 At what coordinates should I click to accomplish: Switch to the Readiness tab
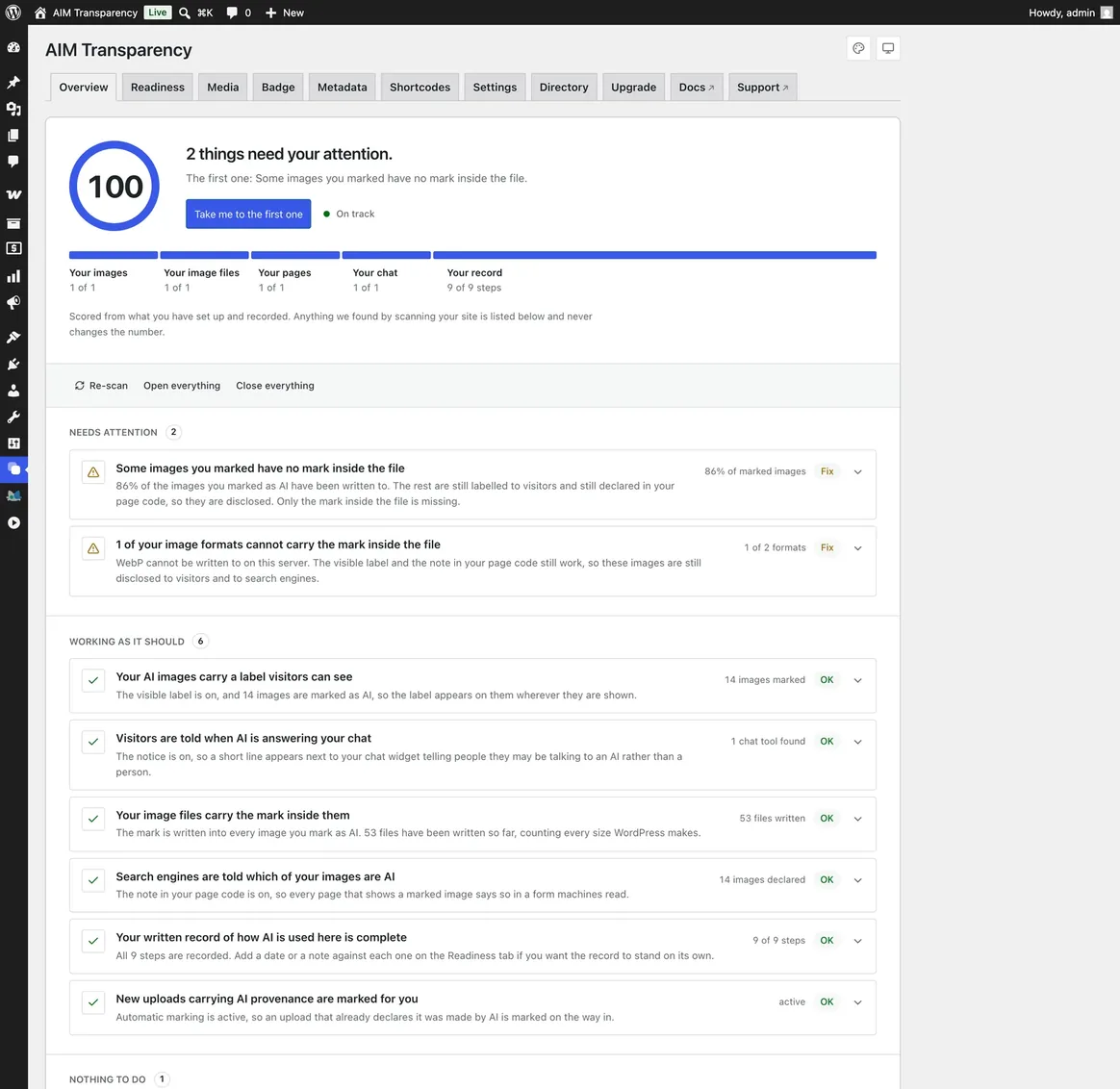(x=157, y=88)
